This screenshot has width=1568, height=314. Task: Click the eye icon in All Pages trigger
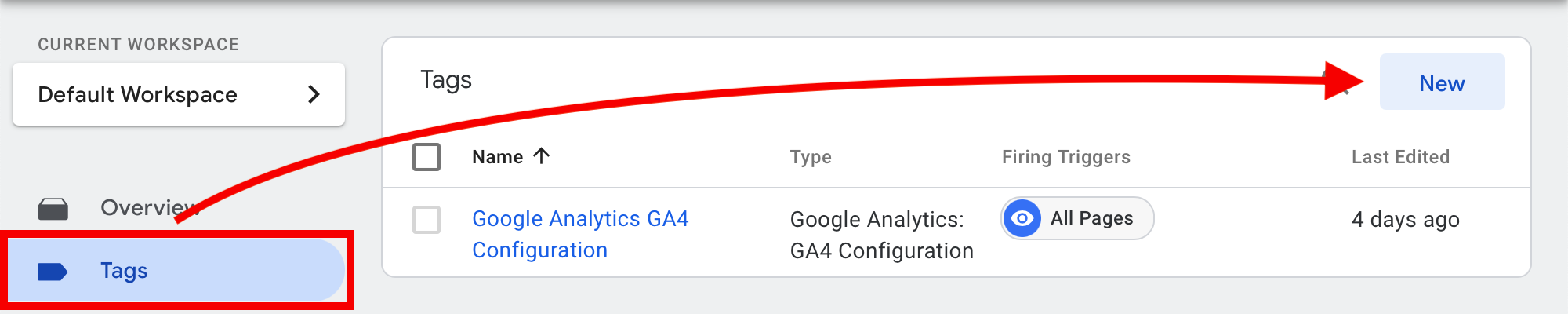pyautogui.click(x=1022, y=218)
